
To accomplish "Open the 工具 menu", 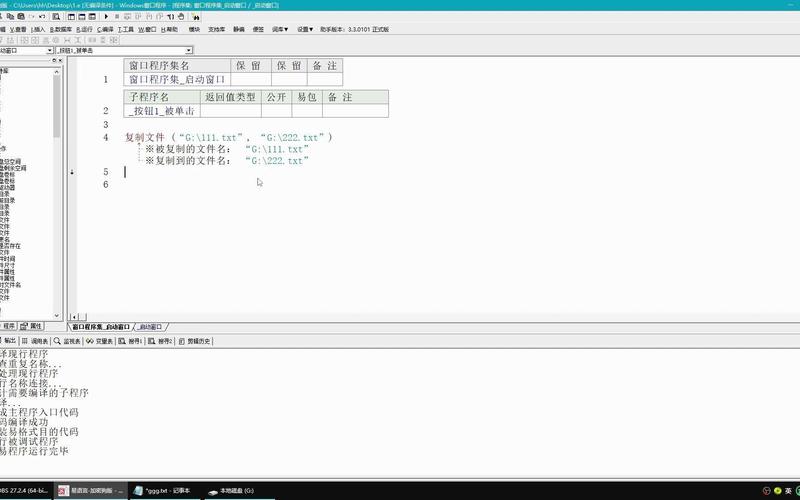I will click(x=126, y=30).
